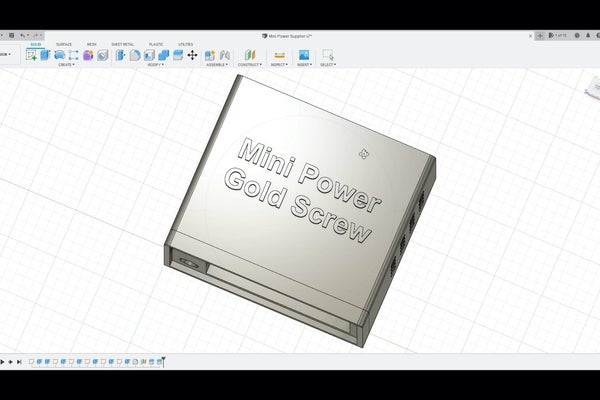Choose the Revolve tool
The width and height of the screenshot is (600, 400).
(x=59, y=55)
